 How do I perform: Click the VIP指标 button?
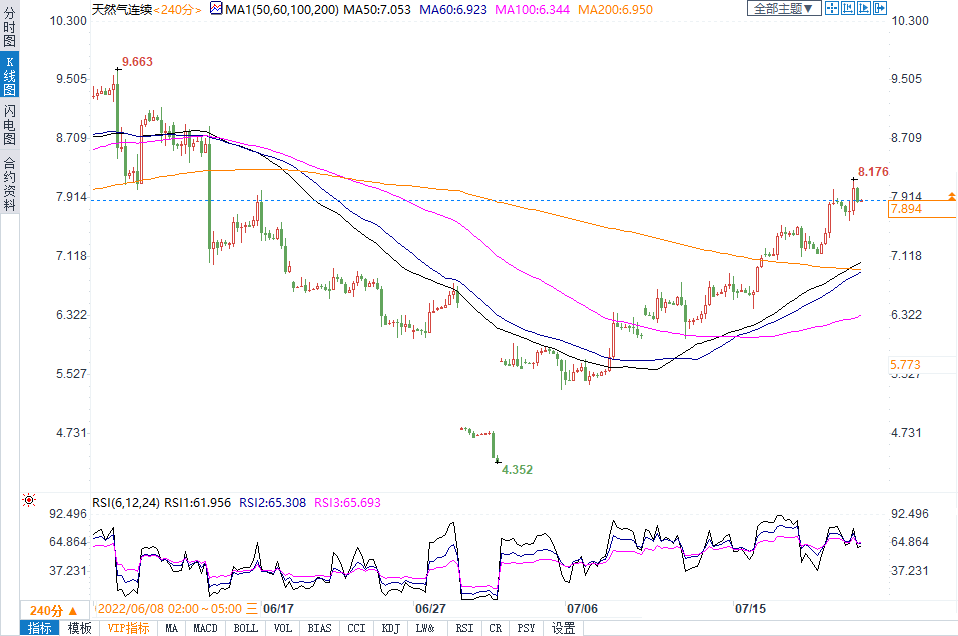tap(128, 628)
